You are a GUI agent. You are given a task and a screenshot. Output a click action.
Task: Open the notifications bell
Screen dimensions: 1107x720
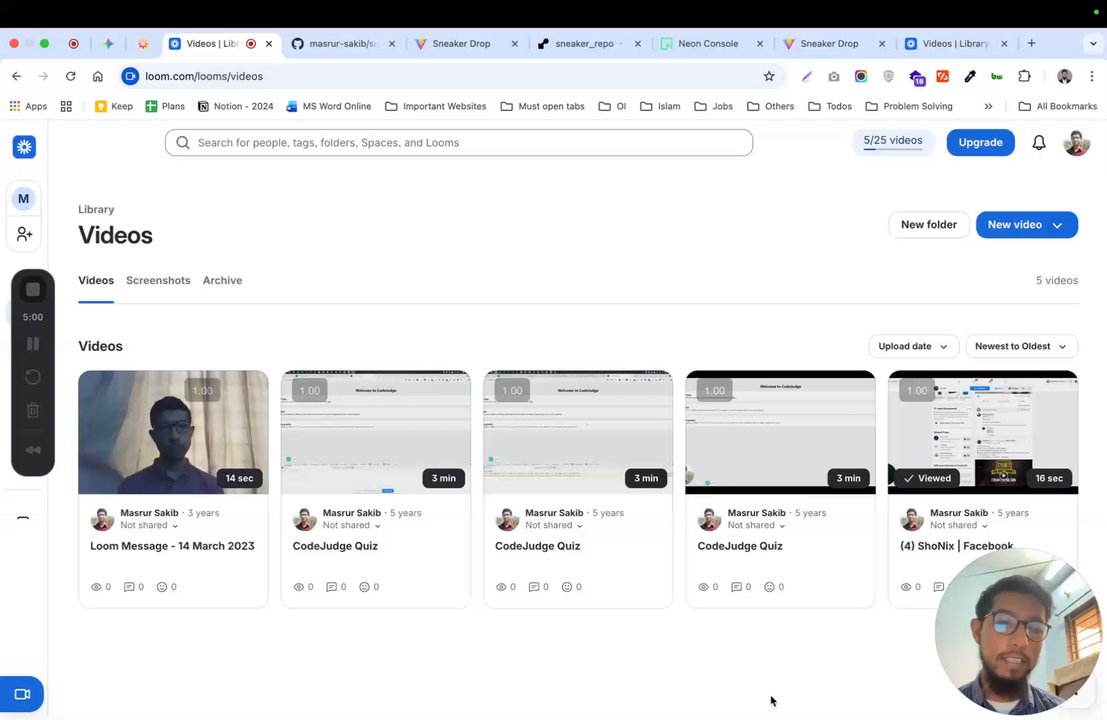[x=1039, y=143]
